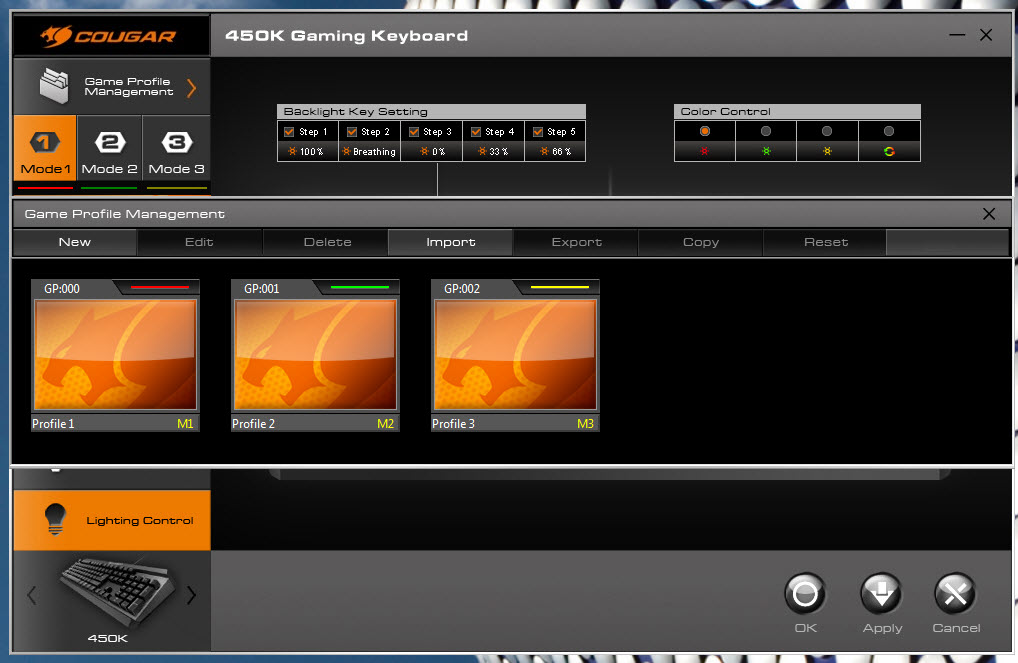This screenshot has height=663, width=1018.
Task: Go to previous device with left arrow
Action: 31,594
